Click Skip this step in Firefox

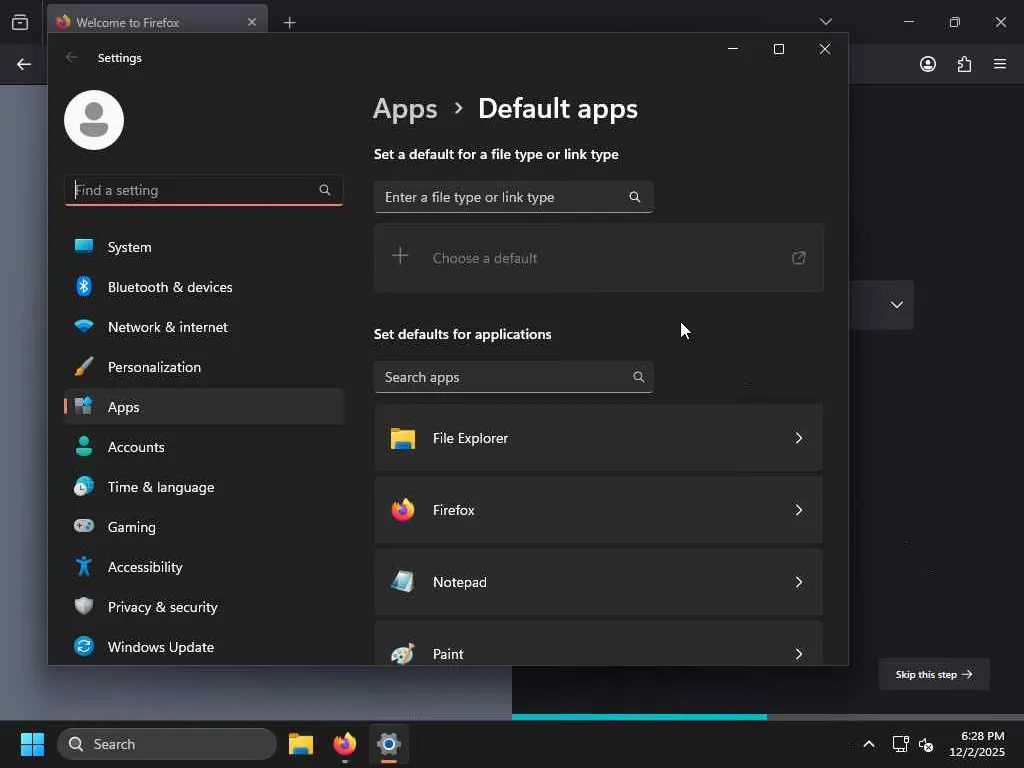point(934,674)
